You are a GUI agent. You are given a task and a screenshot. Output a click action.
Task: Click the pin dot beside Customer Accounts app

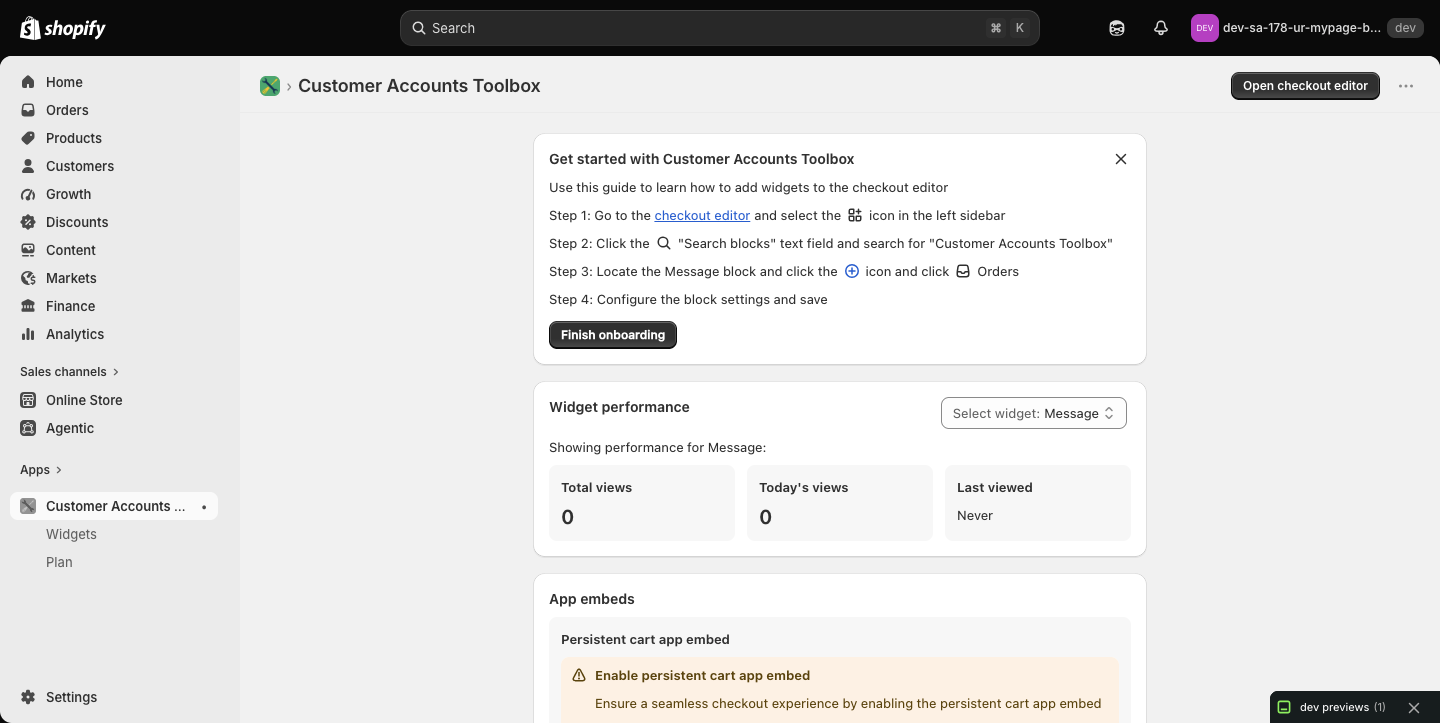[204, 507]
